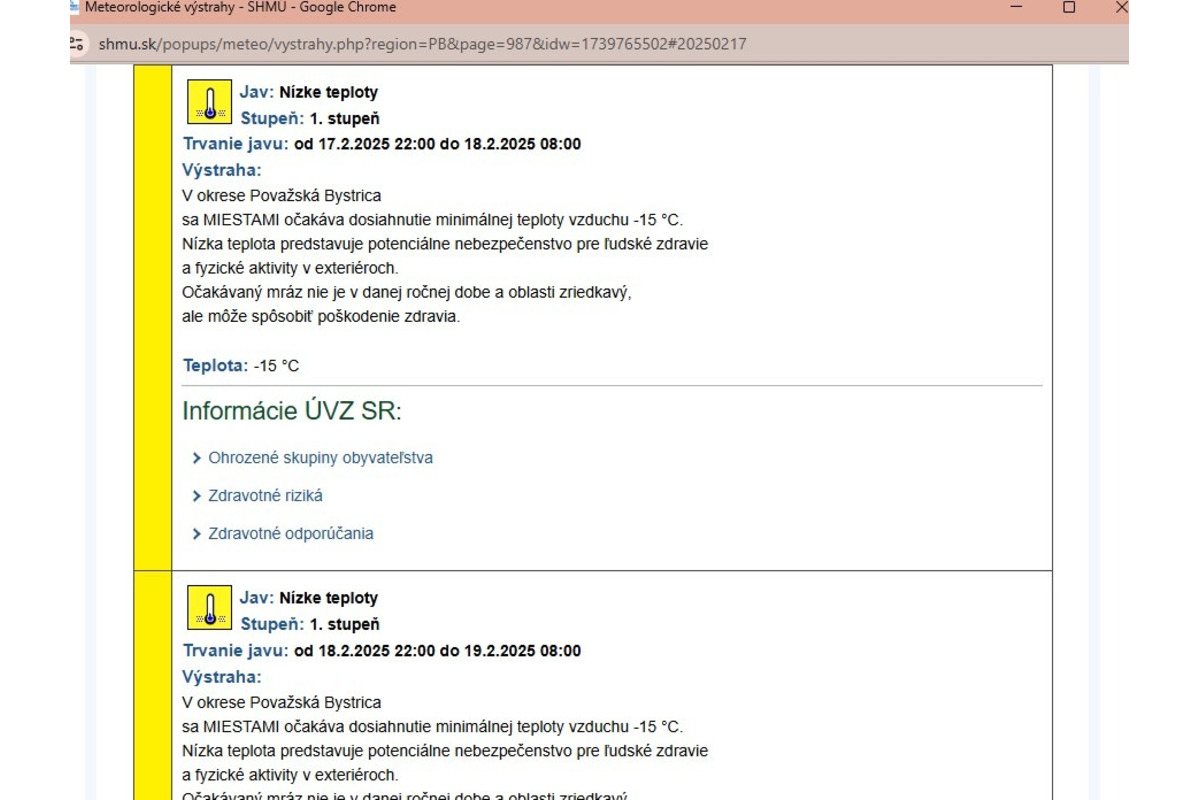Click the first Stupeň: 1. stupeň label
This screenshot has height=800, width=1200.
pyautogui.click(x=310, y=118)
